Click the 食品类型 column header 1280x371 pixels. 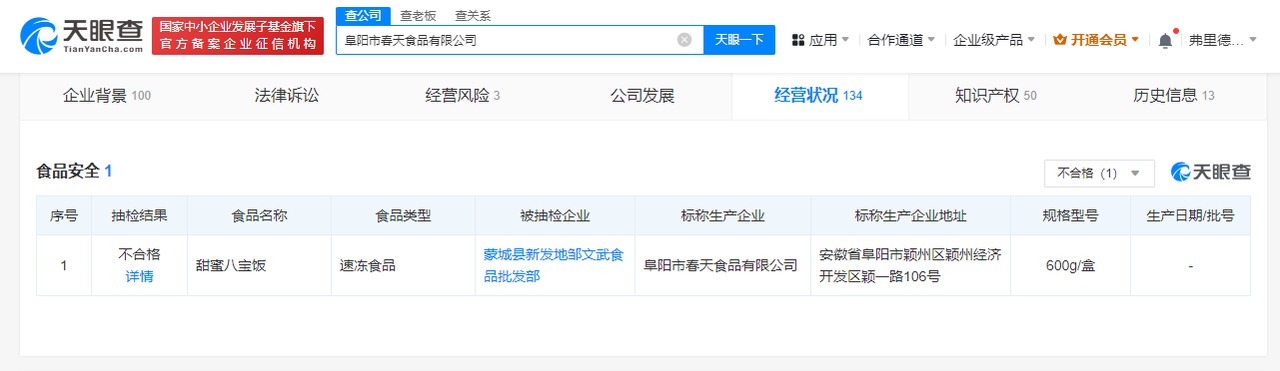coord(403,216)
